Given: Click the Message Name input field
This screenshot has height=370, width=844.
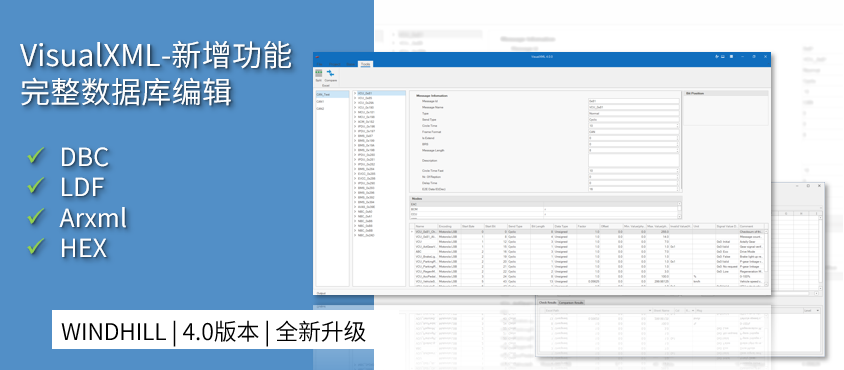Looking at the screenshot, I should point(634,107).
